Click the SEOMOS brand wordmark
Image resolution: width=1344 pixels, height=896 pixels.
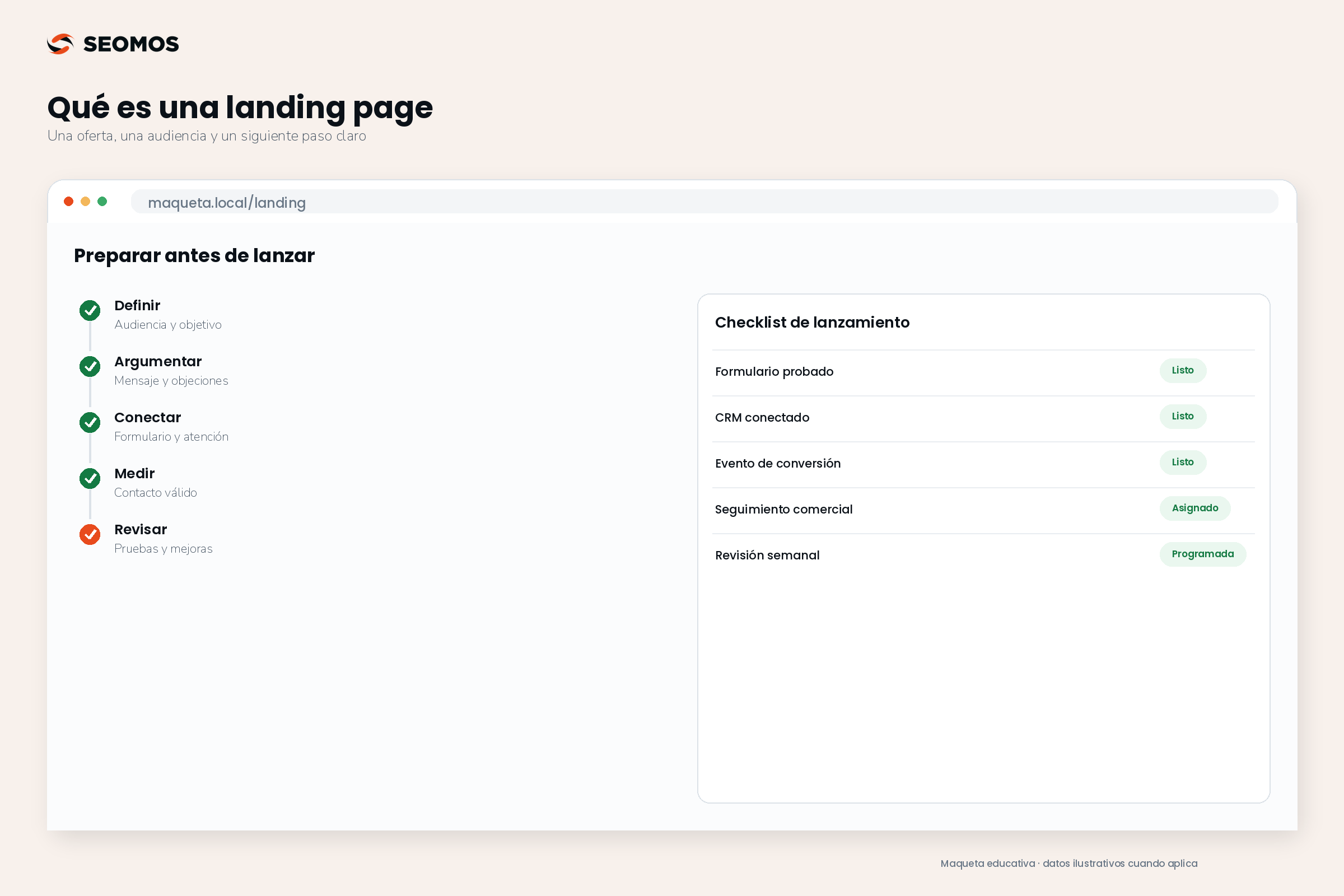pyautogui.click(x=132, y=44)
